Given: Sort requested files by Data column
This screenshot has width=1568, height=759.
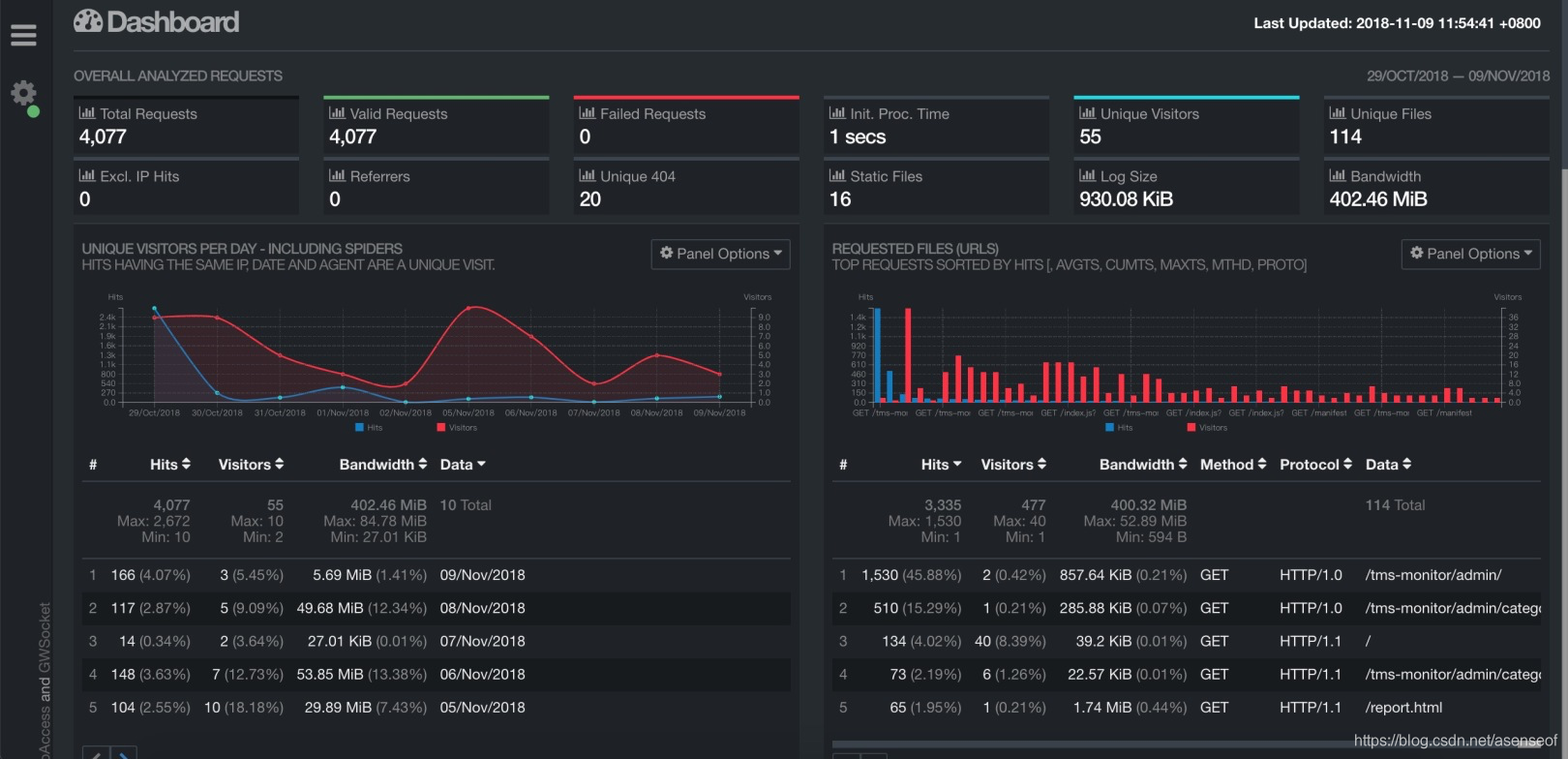Looking at the screenshot, I should click(1388, 465).
